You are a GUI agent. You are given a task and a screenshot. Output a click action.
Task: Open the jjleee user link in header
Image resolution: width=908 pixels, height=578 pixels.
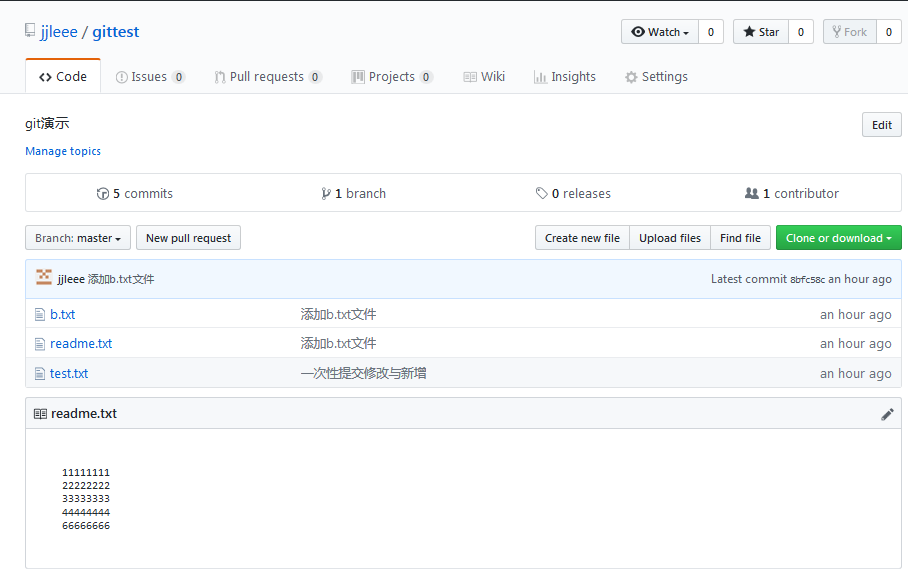[58, 31]
